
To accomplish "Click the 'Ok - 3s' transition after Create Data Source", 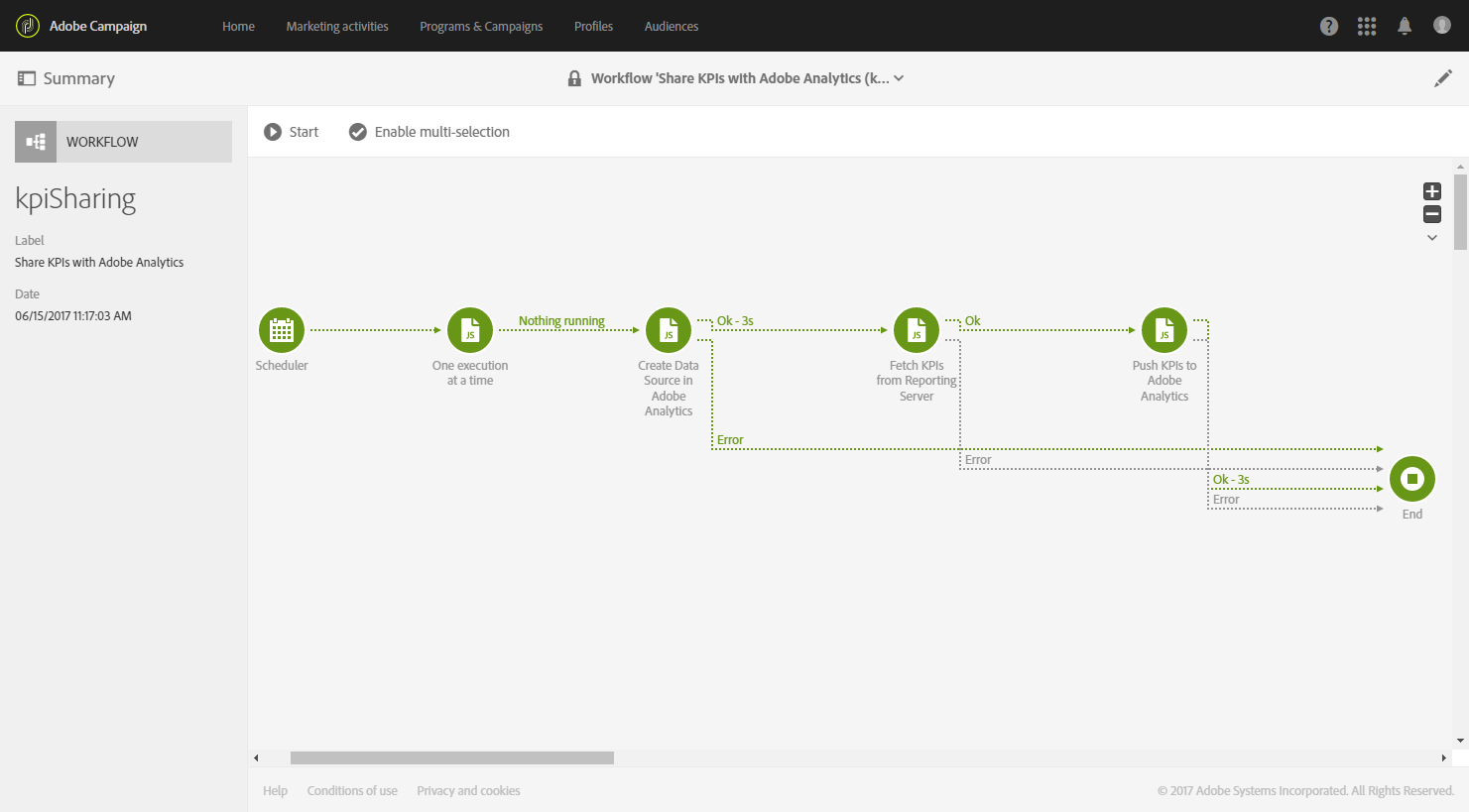I will (735, 321).
